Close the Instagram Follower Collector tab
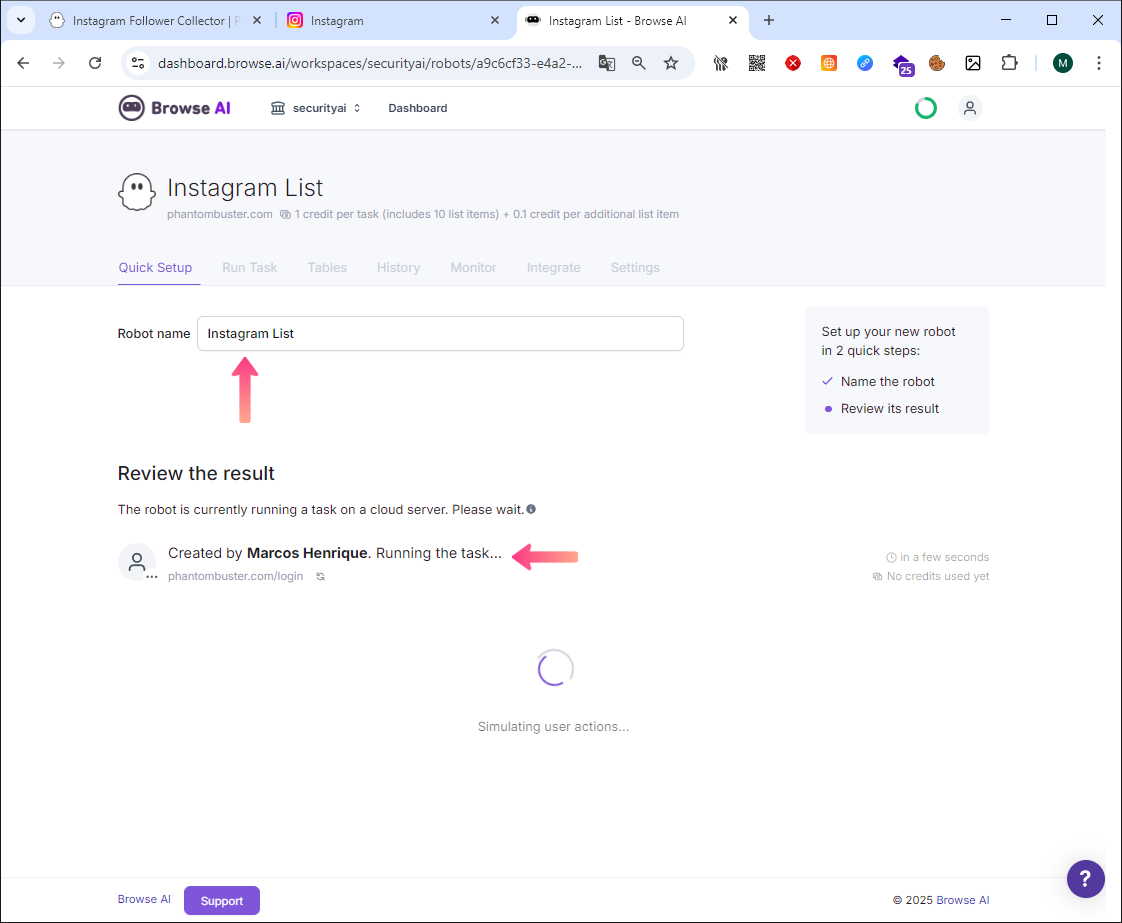Screen dimensions: 1122x923 (x=257, y=21)
